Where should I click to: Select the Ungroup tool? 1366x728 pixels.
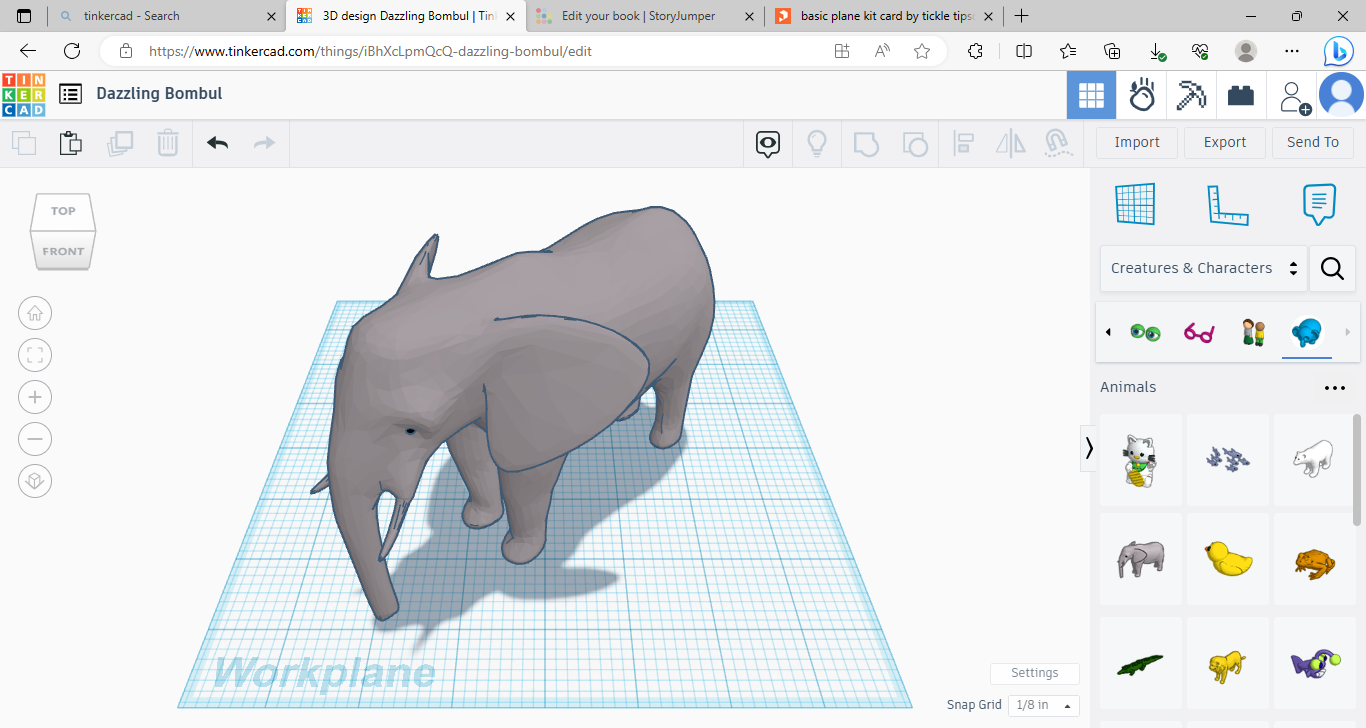coord(914,143)
